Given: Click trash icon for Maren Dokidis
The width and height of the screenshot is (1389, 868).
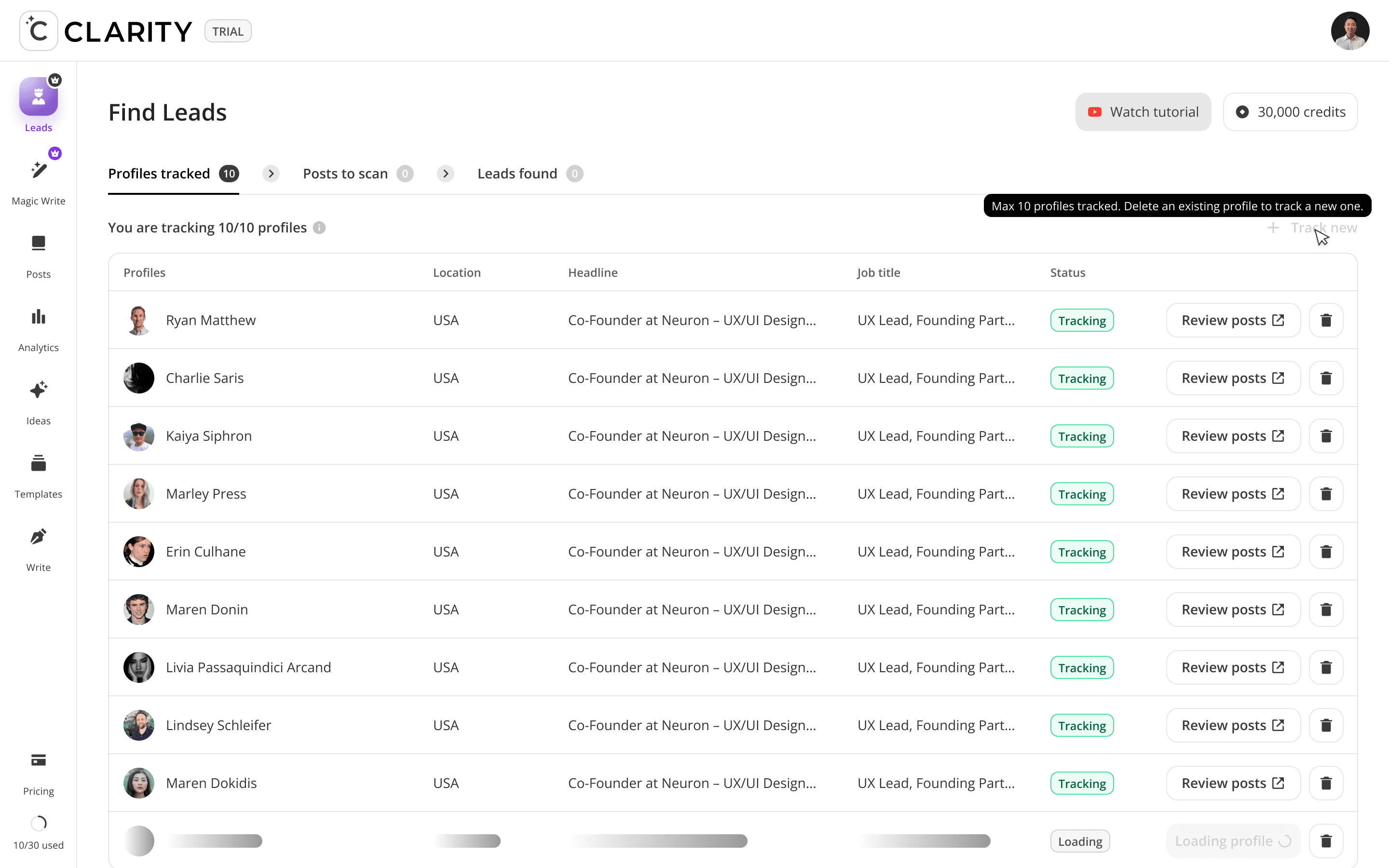Looking at the screenshot, I should tap(1326, 783).
